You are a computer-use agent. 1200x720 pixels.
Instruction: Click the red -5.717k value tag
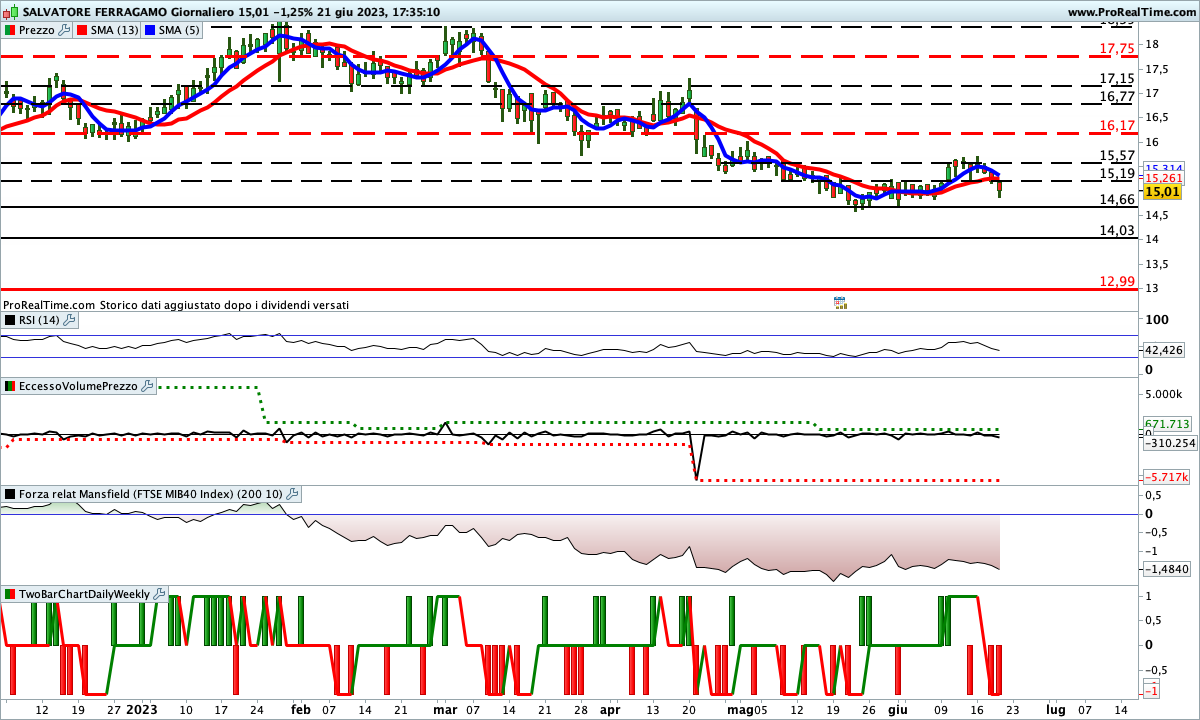coord(1164,478)
